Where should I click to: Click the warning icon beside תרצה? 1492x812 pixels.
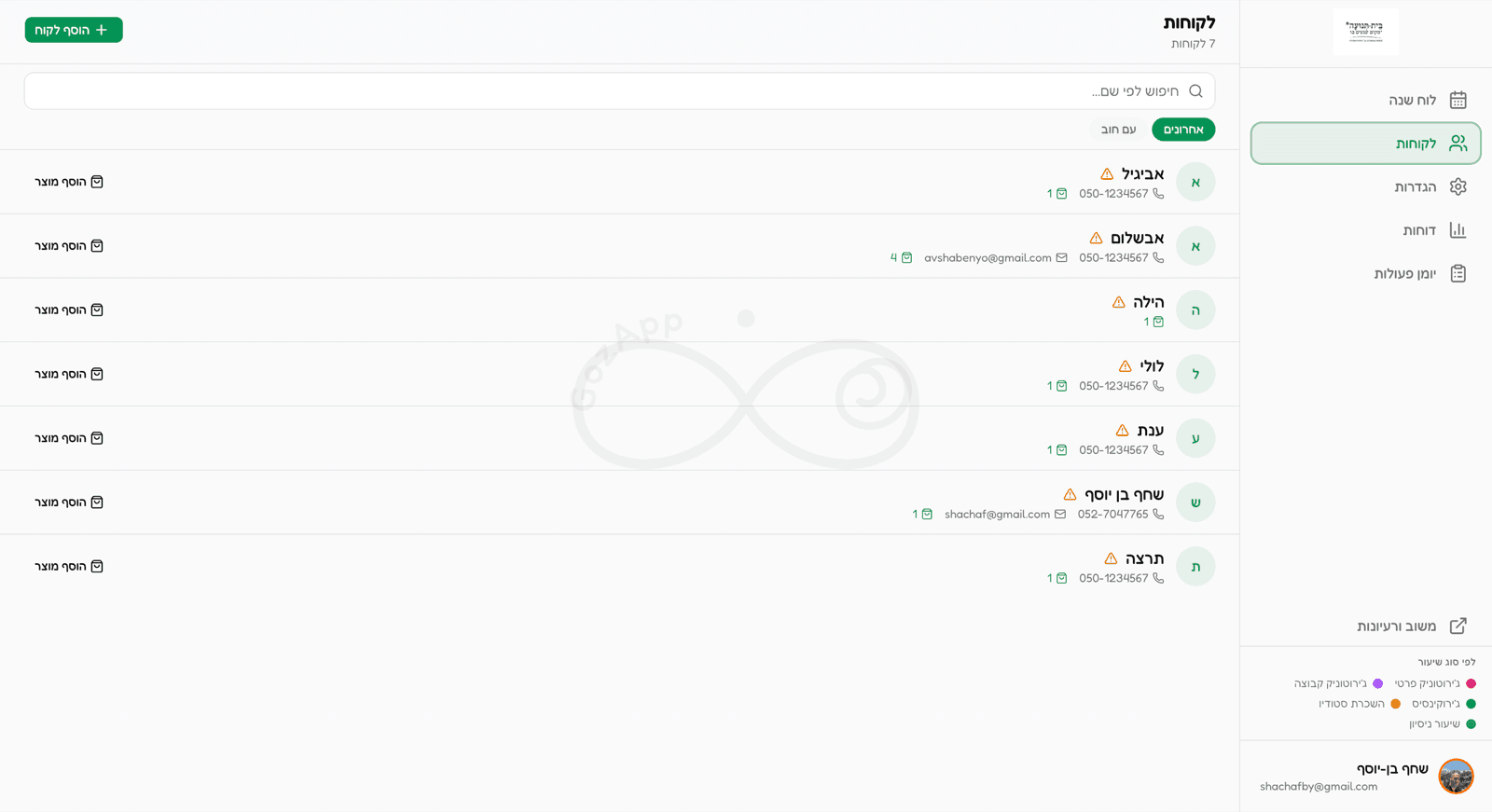pos(1111,558)
